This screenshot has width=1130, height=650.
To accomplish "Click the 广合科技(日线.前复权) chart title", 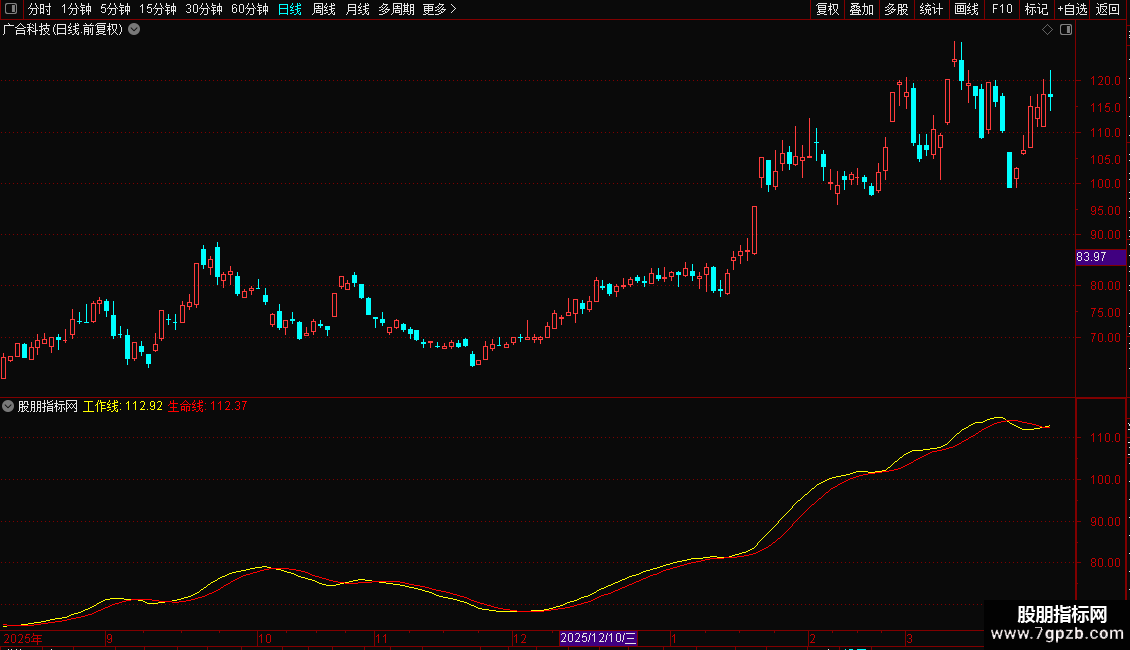I will click(63, 30).
